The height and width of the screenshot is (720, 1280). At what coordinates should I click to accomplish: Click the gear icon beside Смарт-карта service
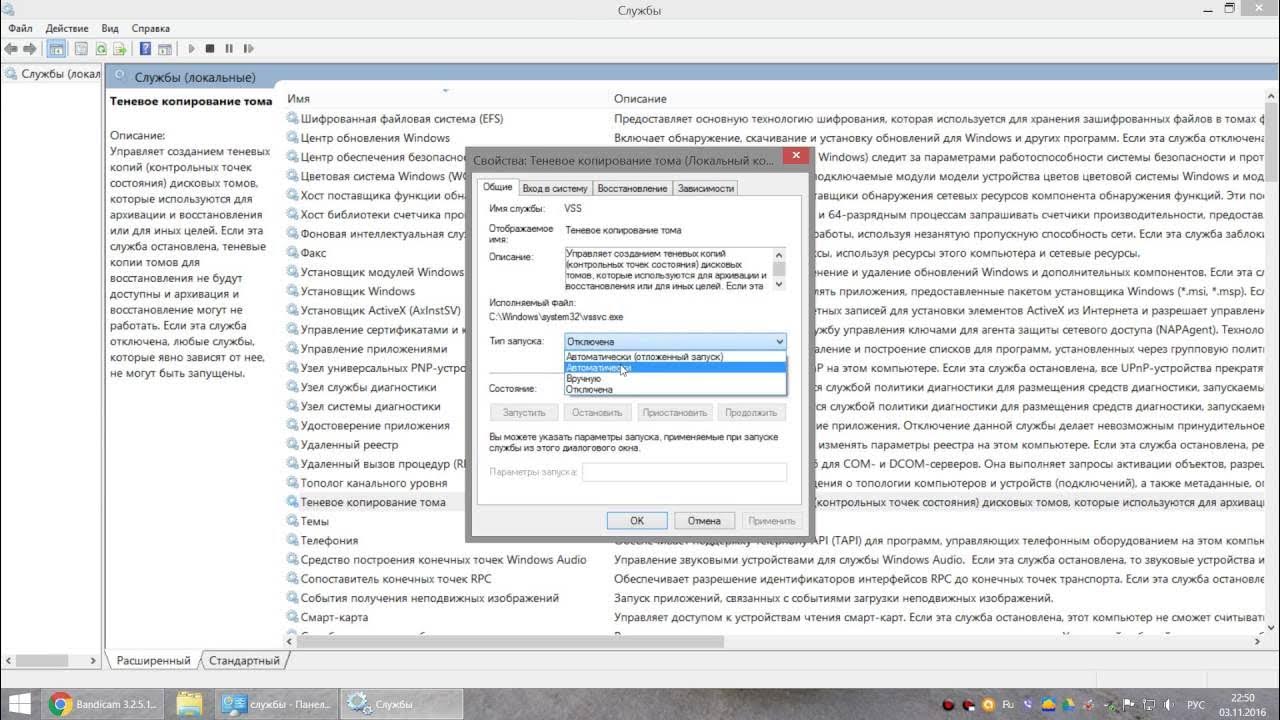(x=293, y=617)
